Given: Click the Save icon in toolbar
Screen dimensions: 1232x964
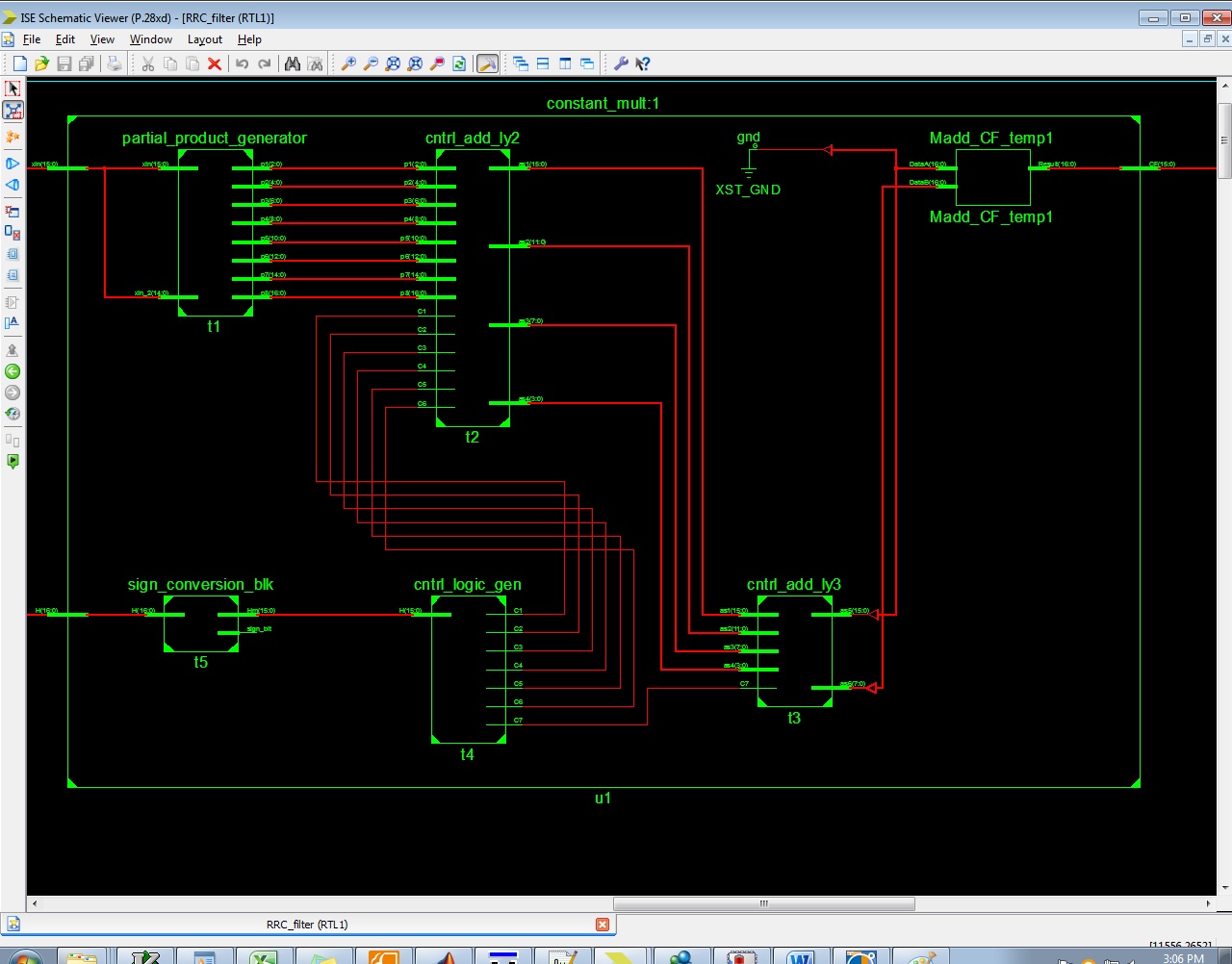Looking at the screenshot, I should pos(64,63).
